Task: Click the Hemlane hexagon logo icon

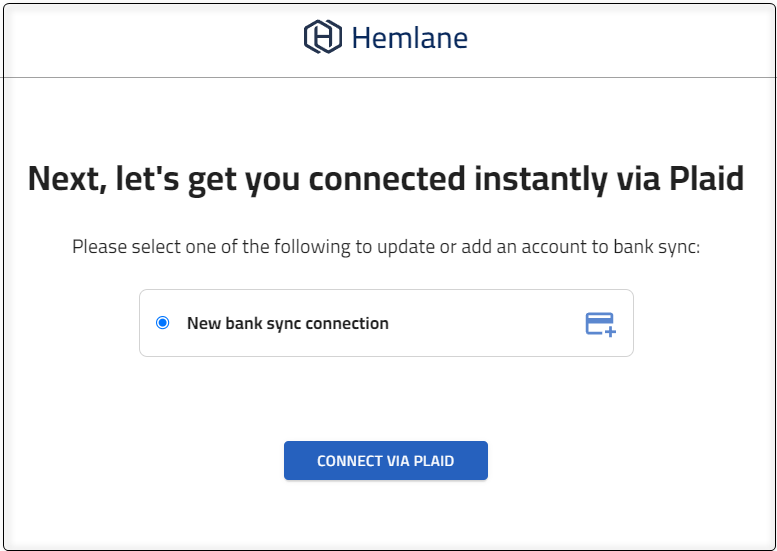Action: (323, 38)
